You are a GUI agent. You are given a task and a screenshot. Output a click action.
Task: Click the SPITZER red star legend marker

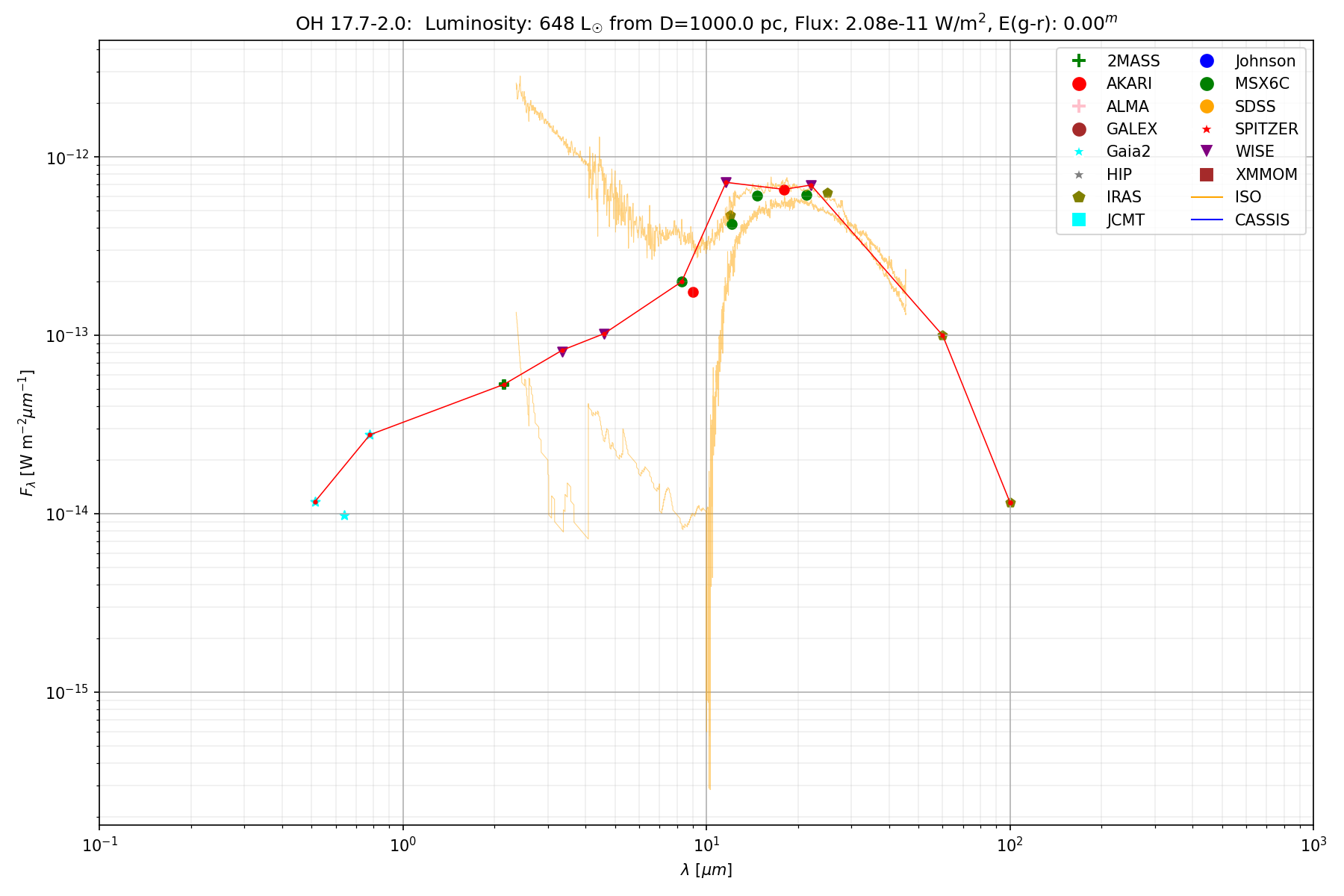coord(1207,129)
